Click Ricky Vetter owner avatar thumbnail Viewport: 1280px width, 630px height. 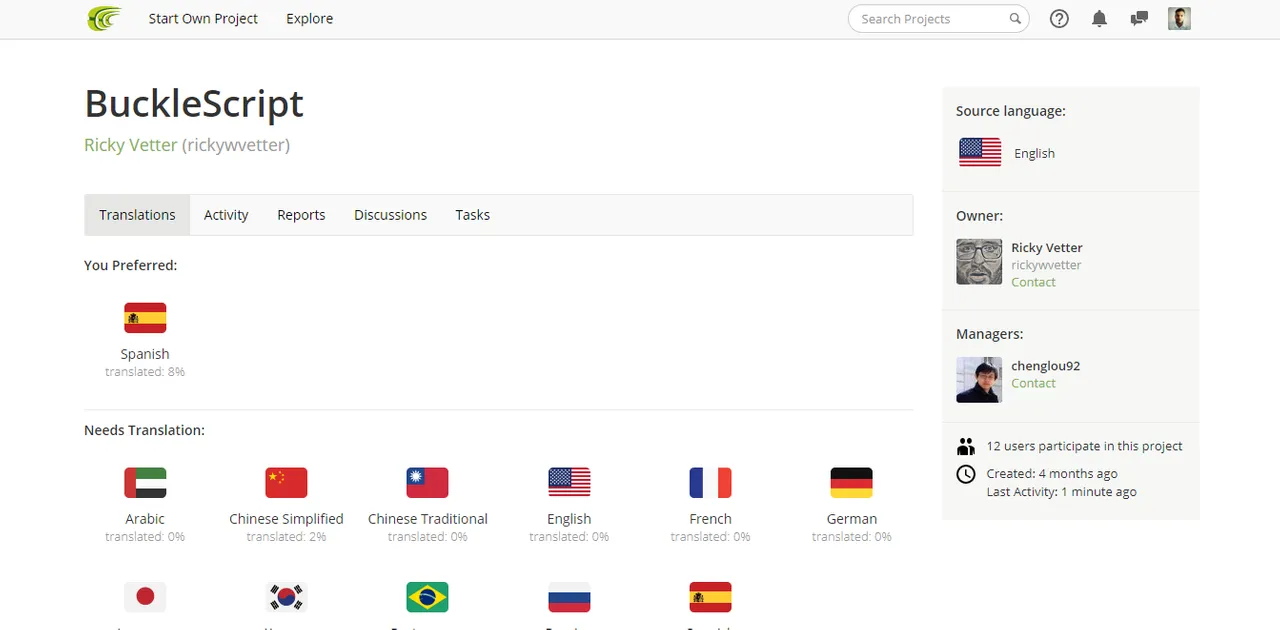(979, 262)
